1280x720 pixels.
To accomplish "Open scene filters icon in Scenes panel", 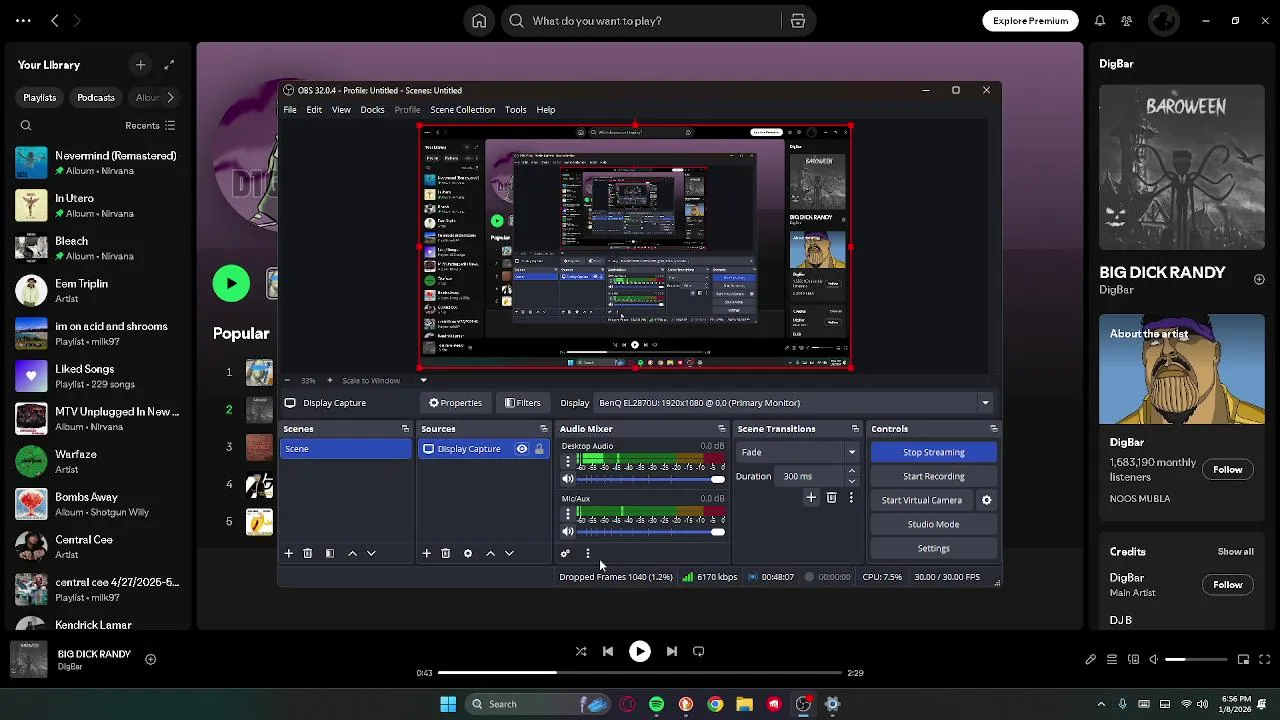I will (x=330, y=553).
